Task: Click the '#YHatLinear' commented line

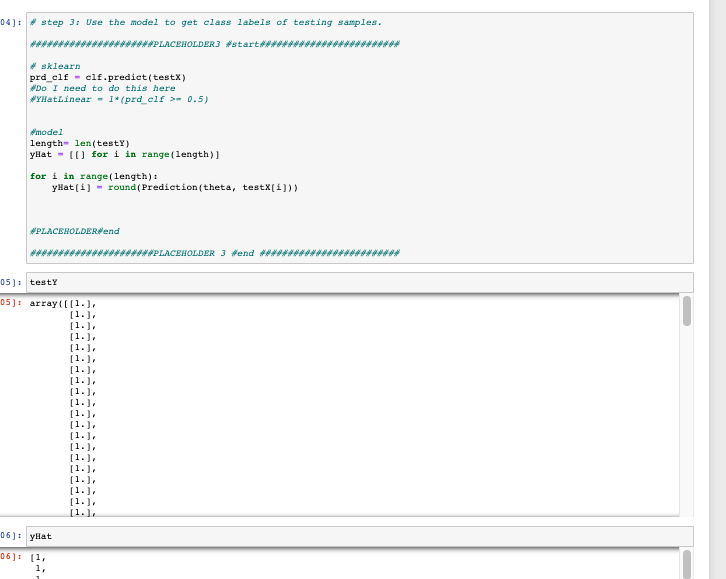Action: tap(119, 100)
